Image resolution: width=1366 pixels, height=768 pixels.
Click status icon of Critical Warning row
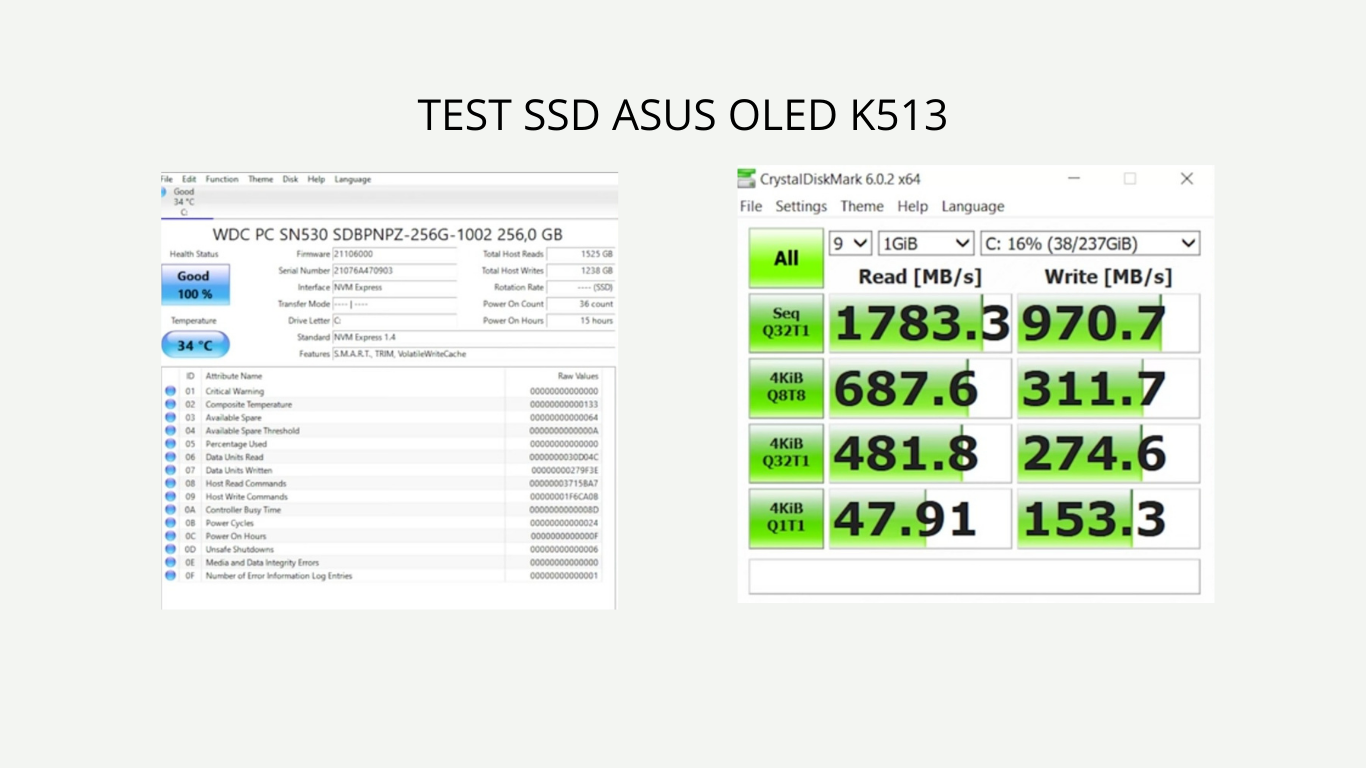[x=170, y=391]
